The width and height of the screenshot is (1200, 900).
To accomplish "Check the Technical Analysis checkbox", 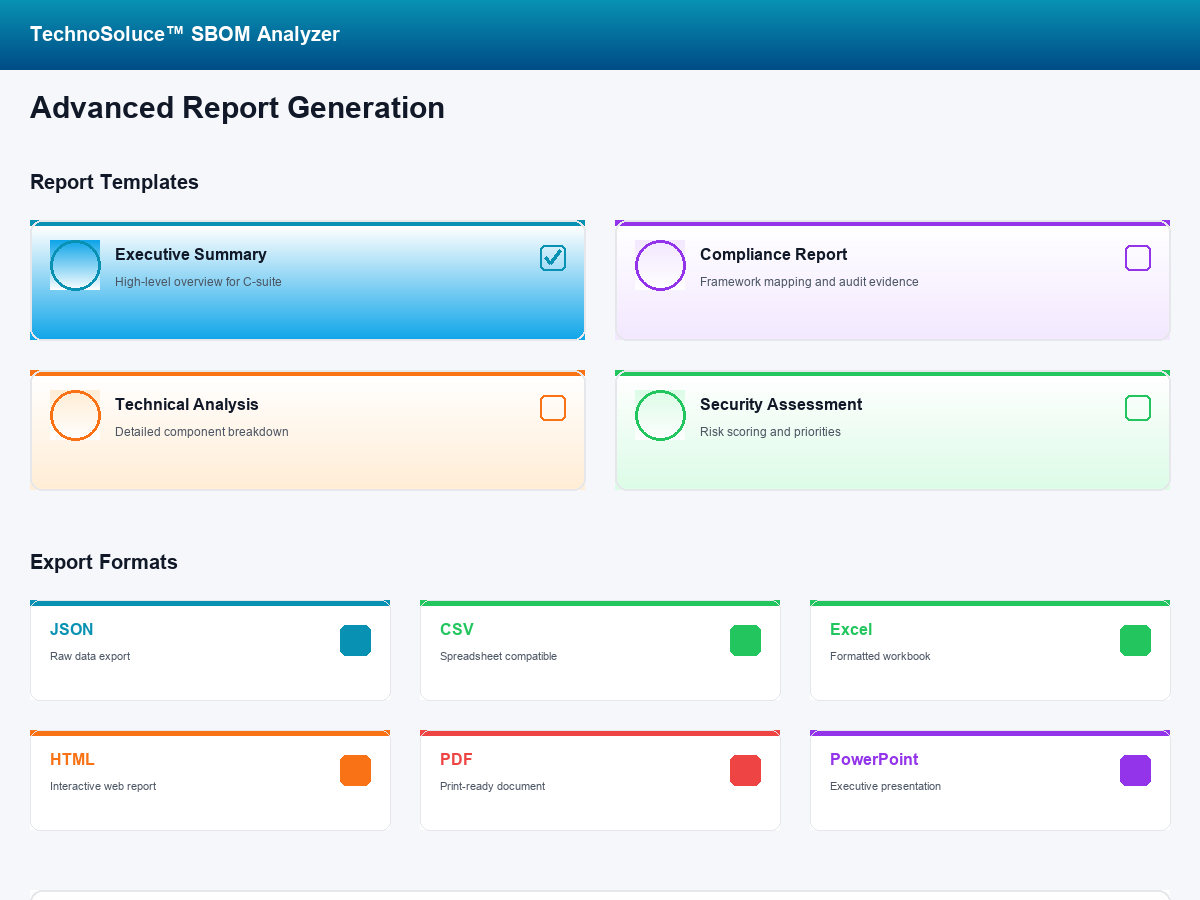I will 553,408.
